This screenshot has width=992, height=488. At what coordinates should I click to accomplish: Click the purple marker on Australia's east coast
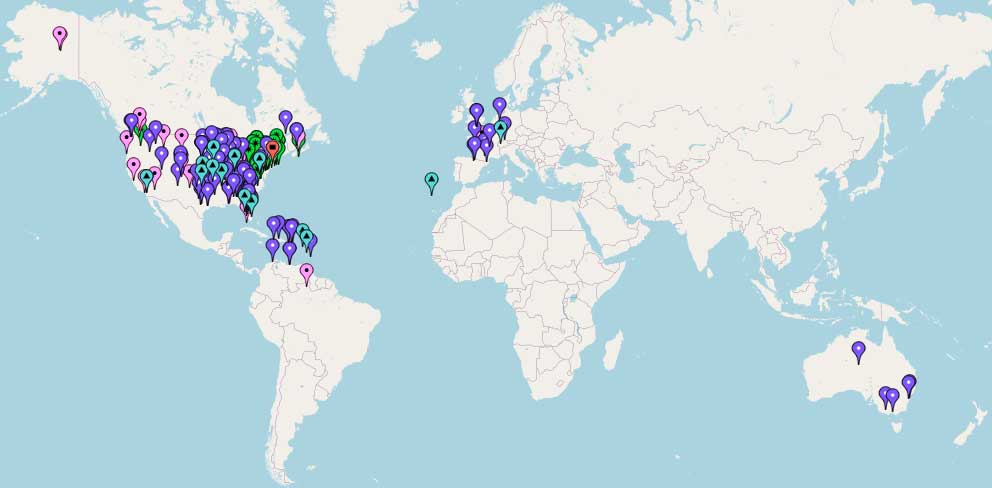pos(909,383)
